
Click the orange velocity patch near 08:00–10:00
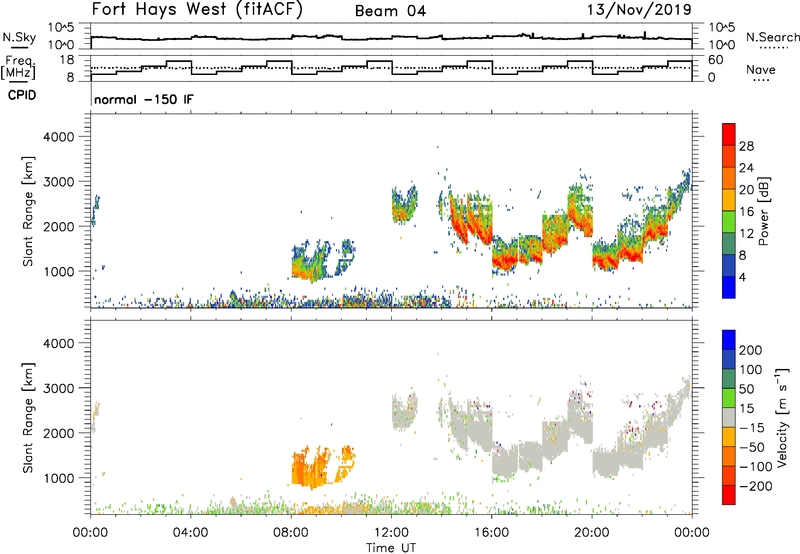point(321,467)
